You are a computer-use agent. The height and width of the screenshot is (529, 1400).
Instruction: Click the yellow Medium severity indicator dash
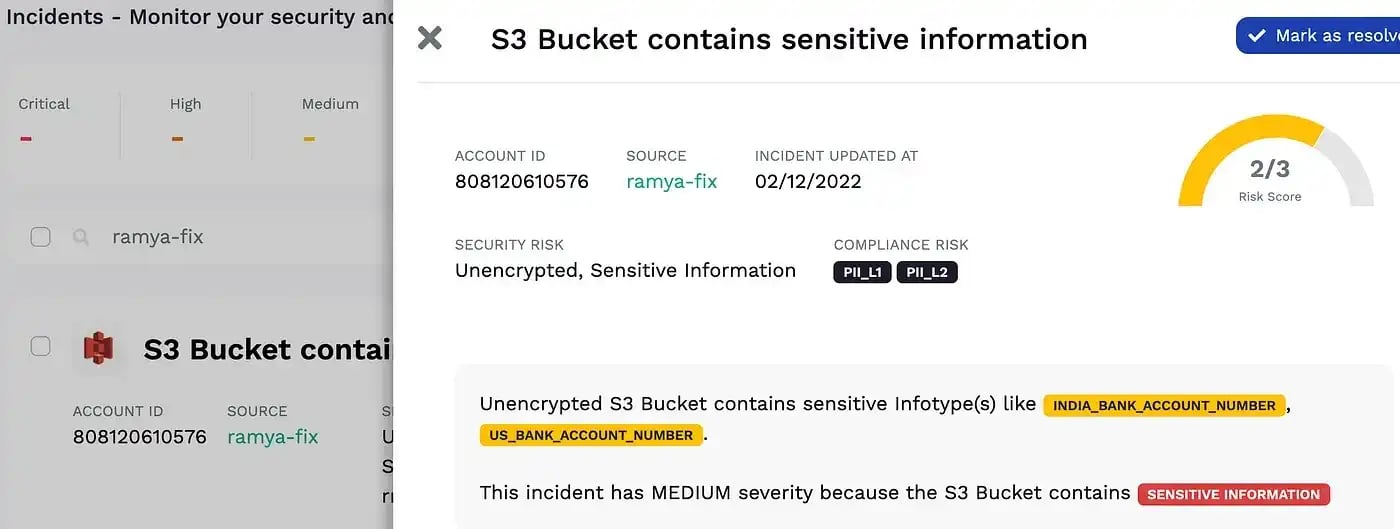pos(309,139)
